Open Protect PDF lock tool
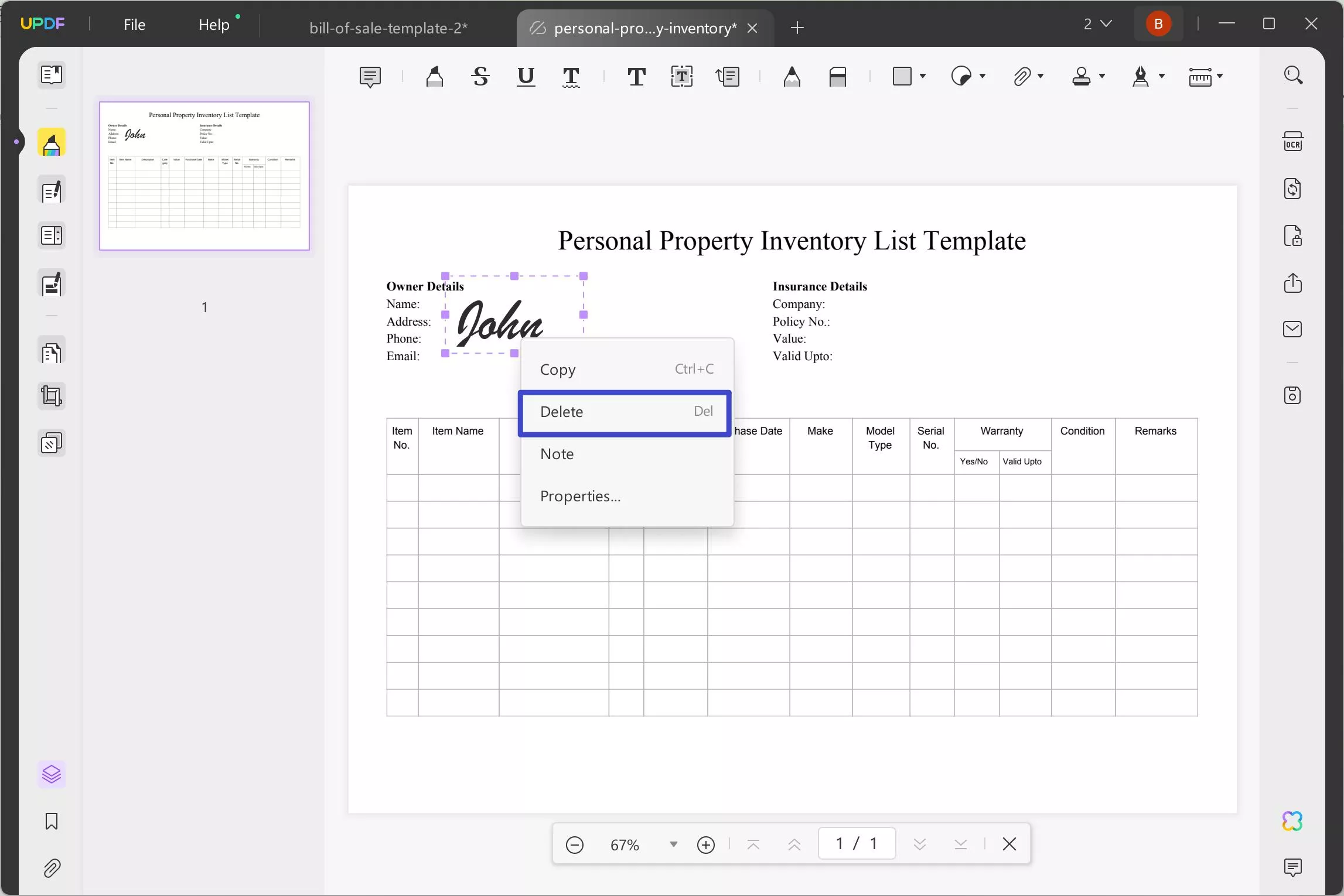The width and height of the screenshot is (1344, 896). (1293, 235)
